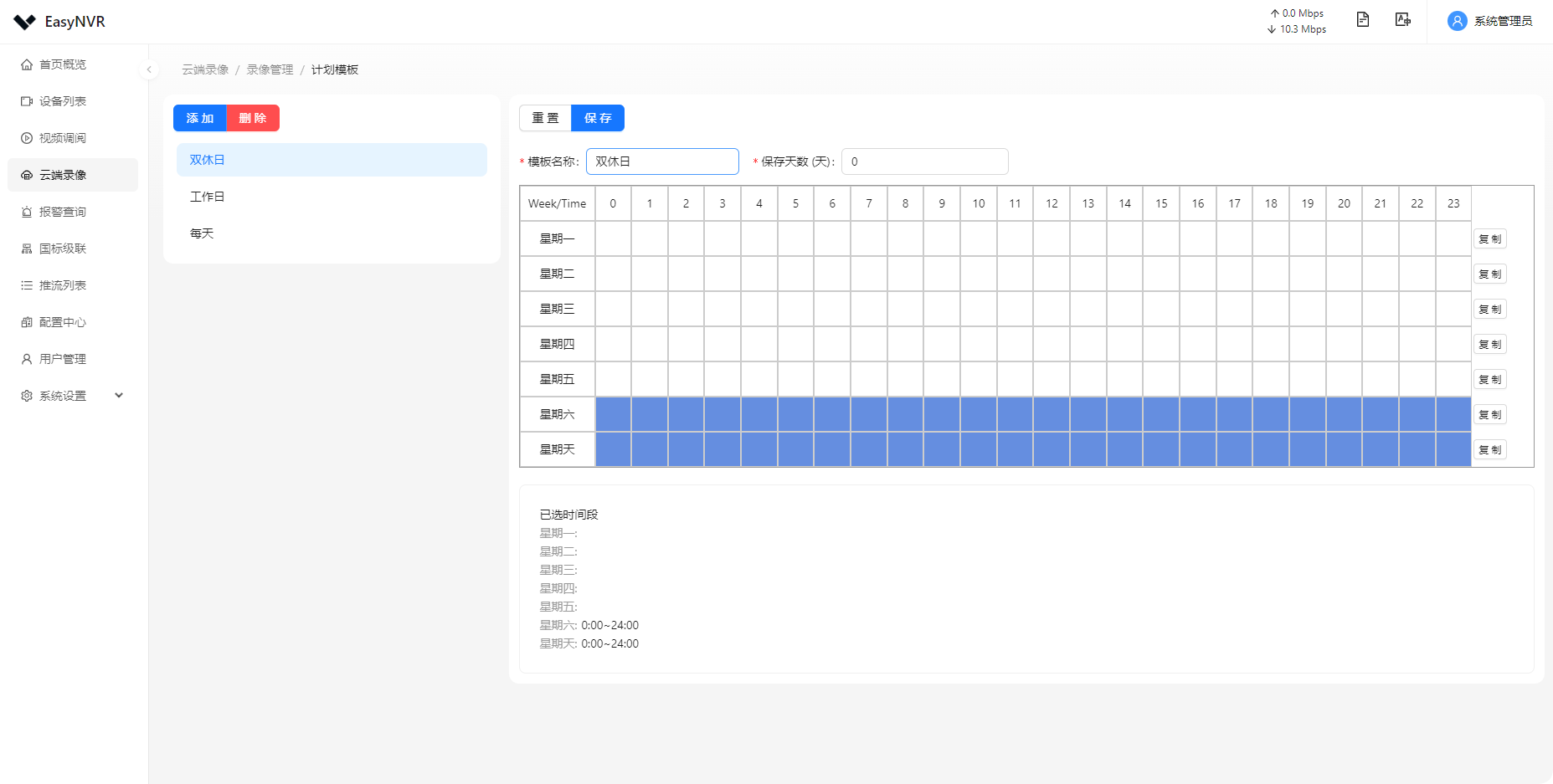This screenshot has width=1553, height=784.
Task: Click the 星期六 row label
Action: point(558,414)
